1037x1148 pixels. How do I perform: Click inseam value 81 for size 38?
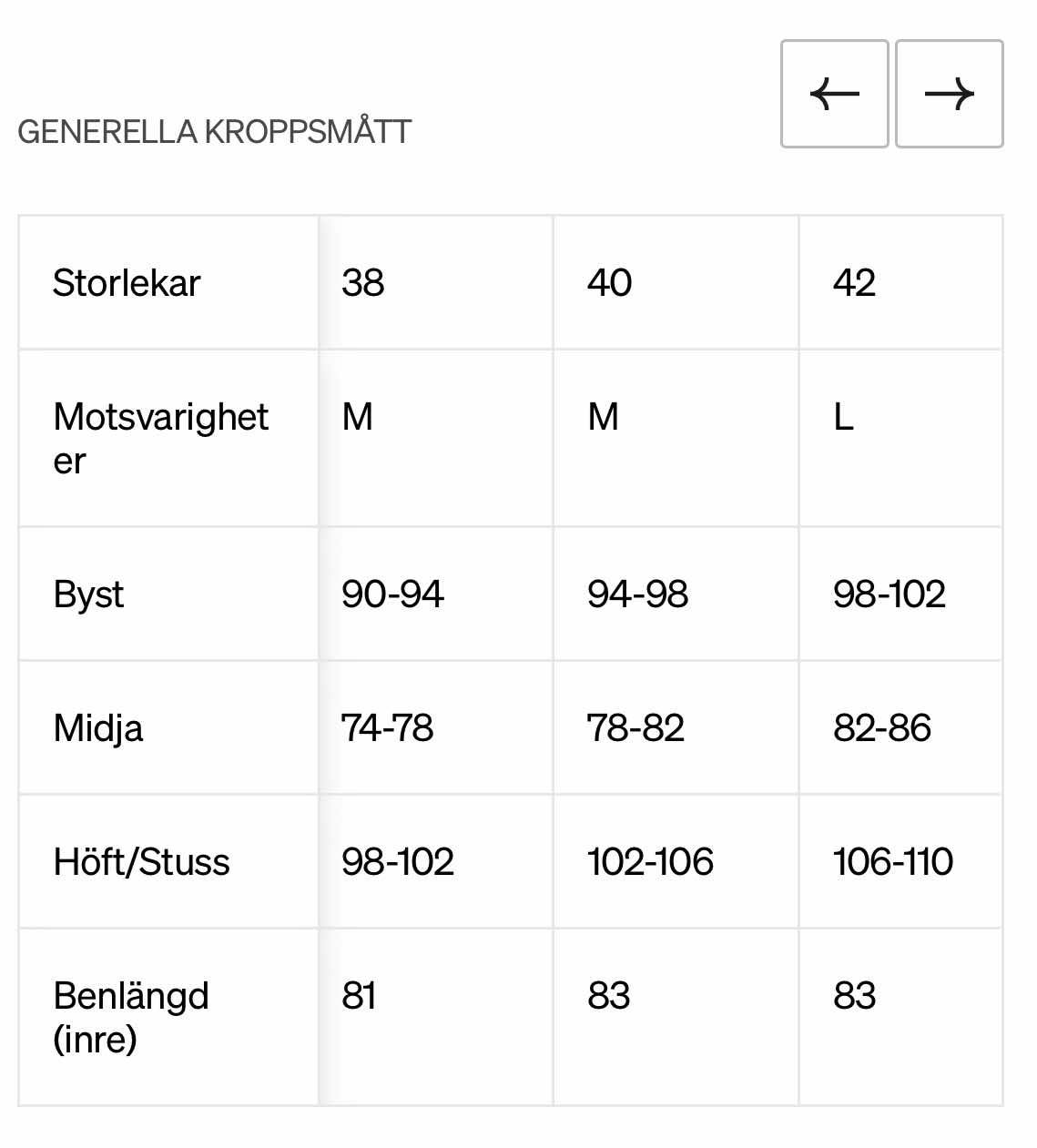(359, 996)
